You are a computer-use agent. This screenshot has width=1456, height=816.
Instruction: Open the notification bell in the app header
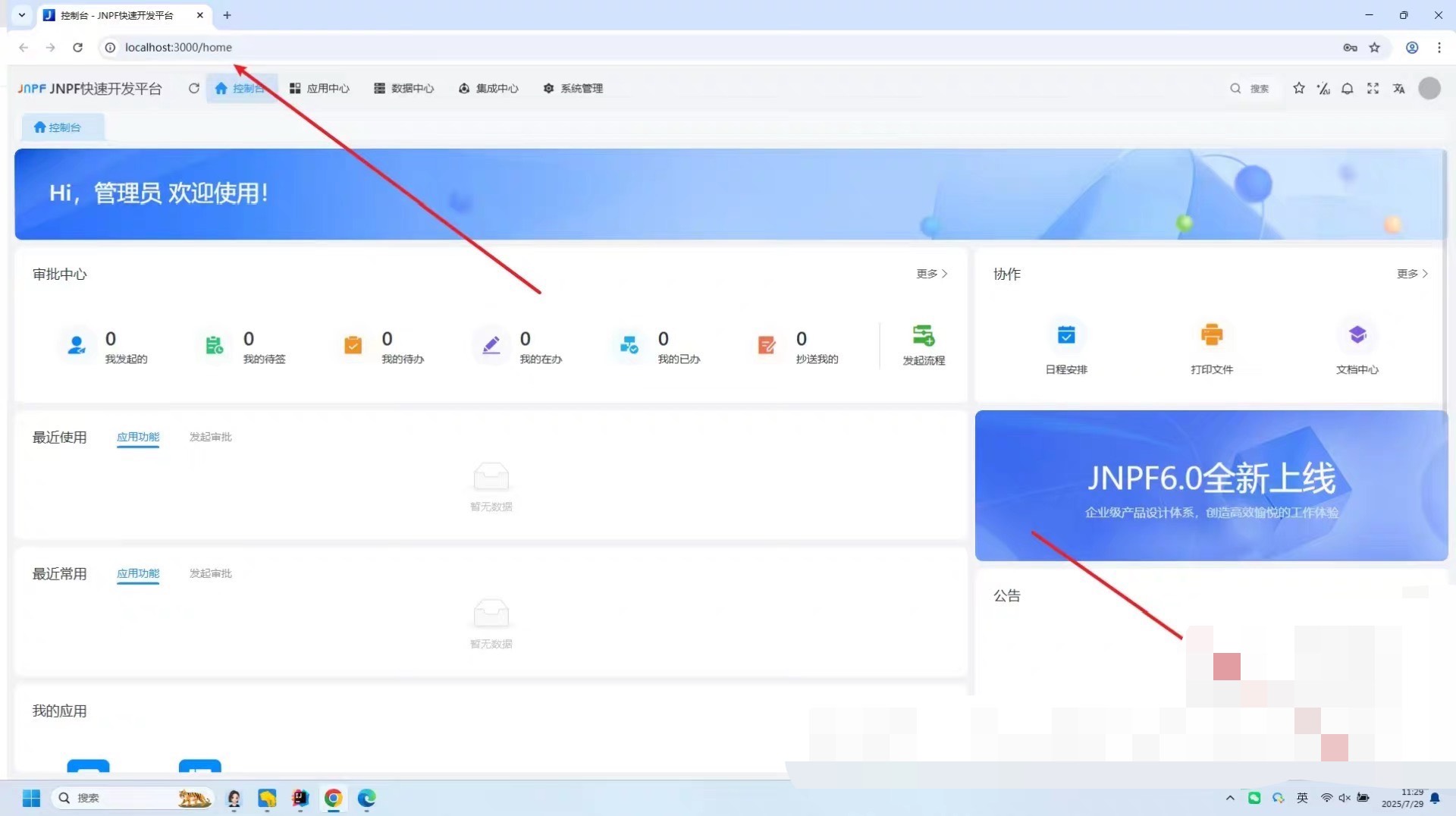[x=1348, y=89]
